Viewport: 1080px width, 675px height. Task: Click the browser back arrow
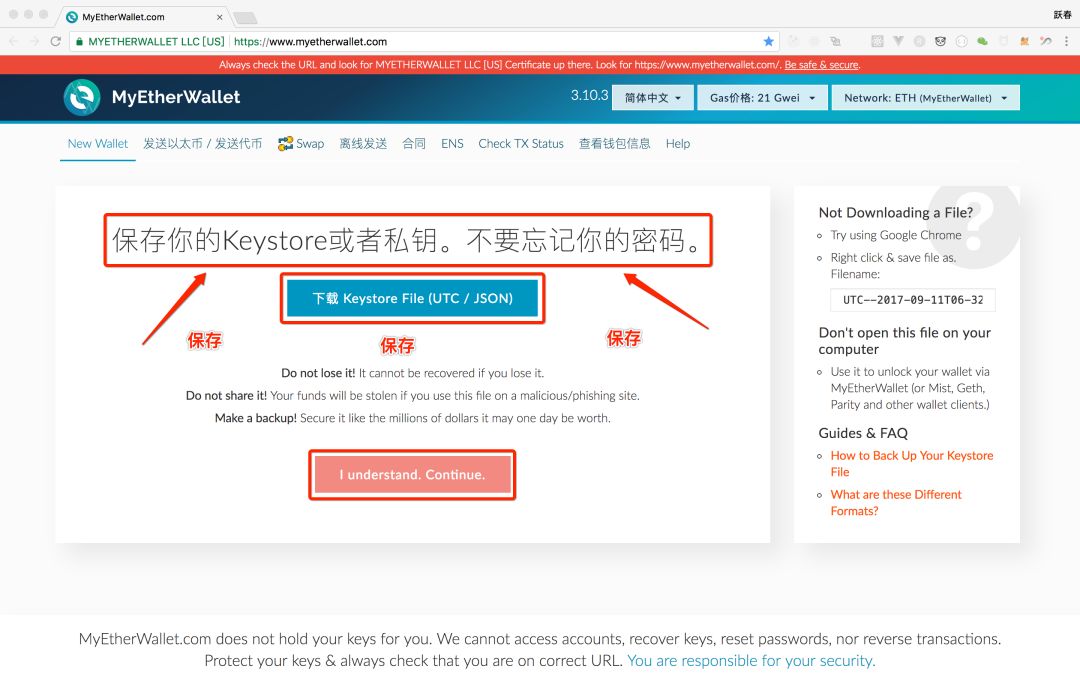14,41
